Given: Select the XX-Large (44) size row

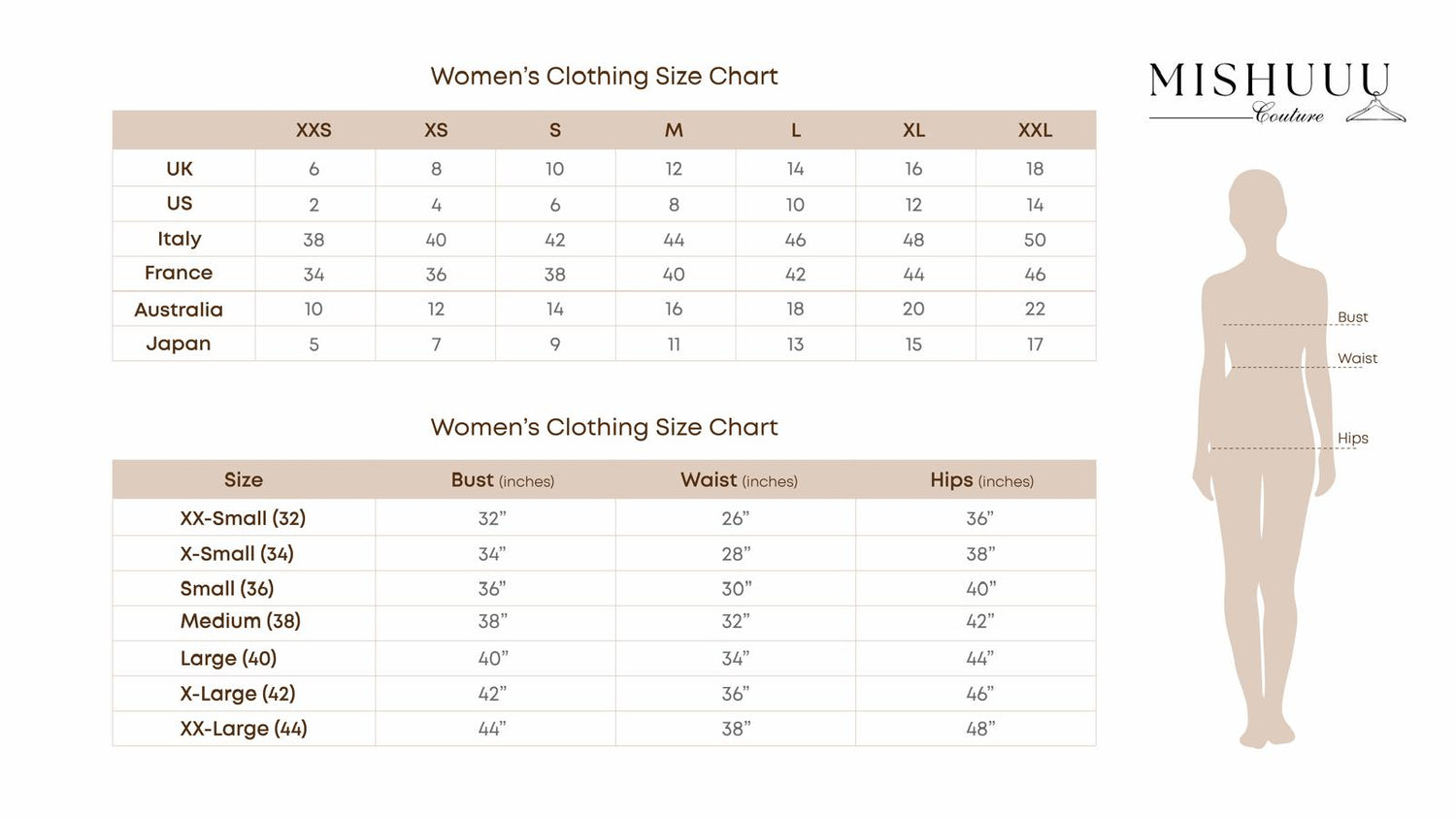Looking at the screenshot, I should click(244, 729).
